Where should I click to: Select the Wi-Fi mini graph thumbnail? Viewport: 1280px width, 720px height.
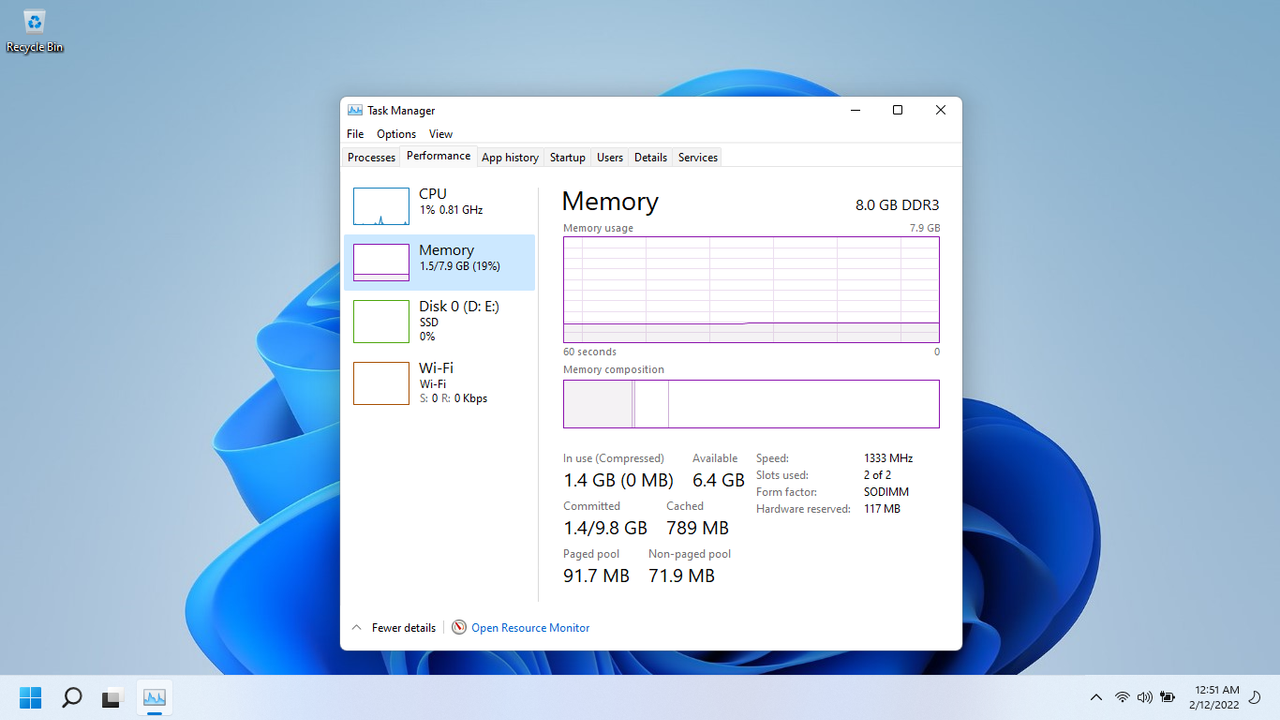381,383
